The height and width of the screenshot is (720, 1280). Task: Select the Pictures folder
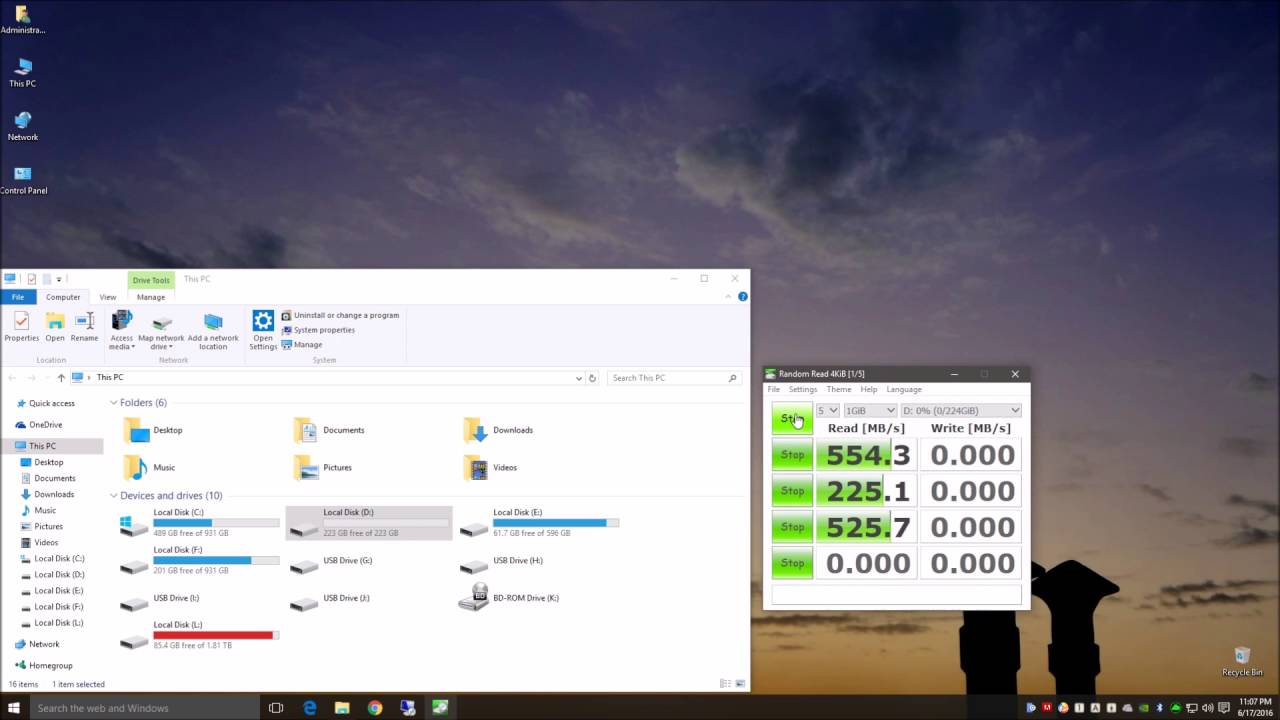[x=322, y=467]
